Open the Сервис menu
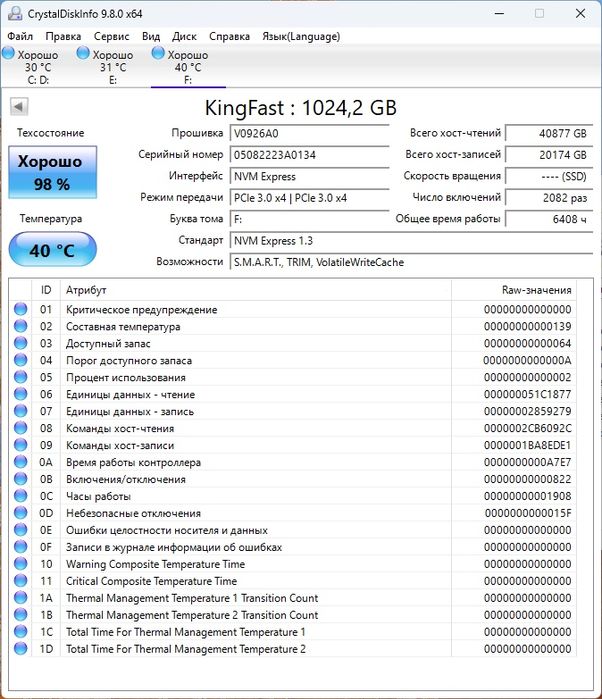This screenshot has width=602, height=699. [x=111, y=36]
